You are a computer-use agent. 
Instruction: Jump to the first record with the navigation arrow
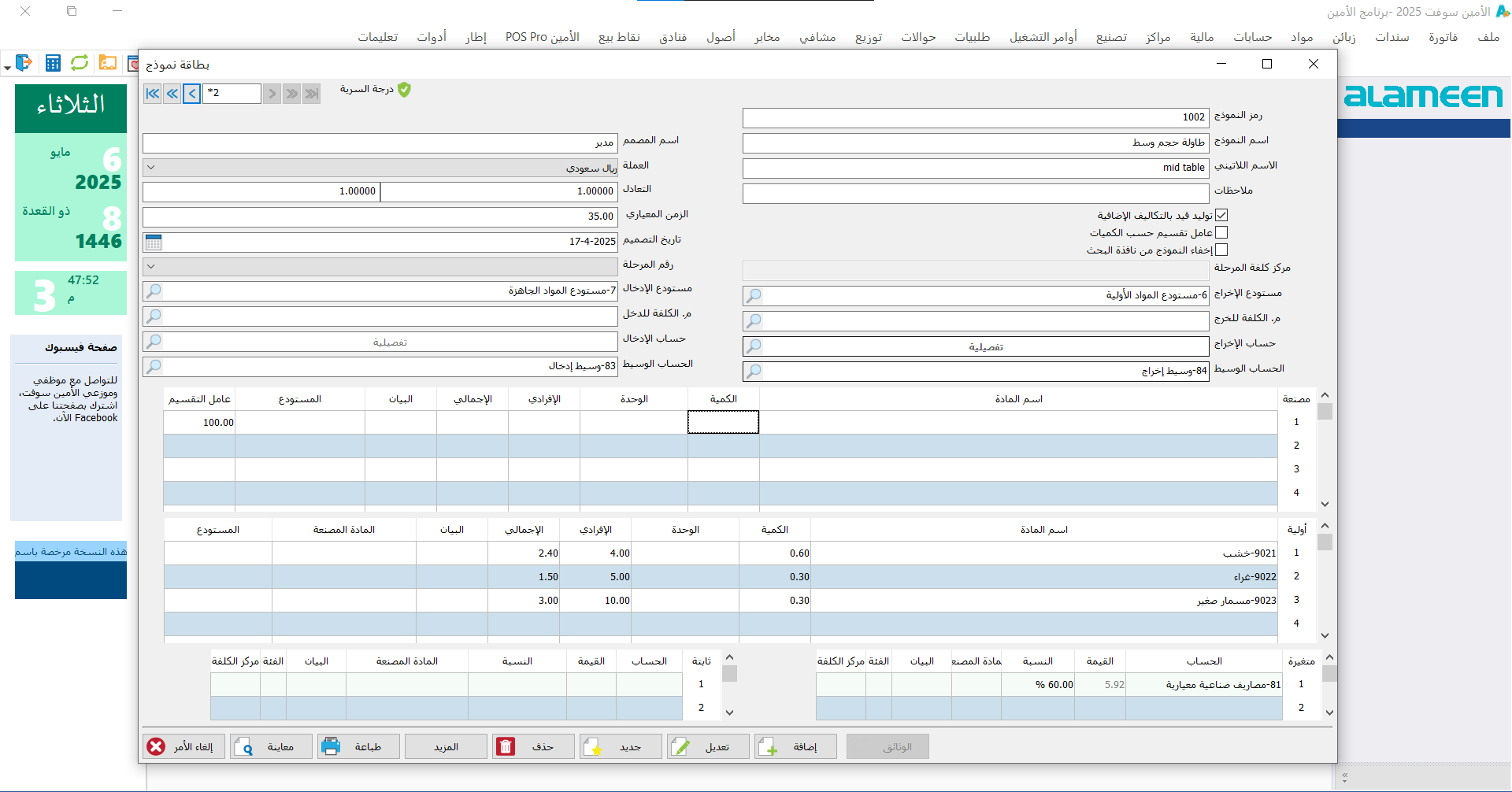point(152,94)
